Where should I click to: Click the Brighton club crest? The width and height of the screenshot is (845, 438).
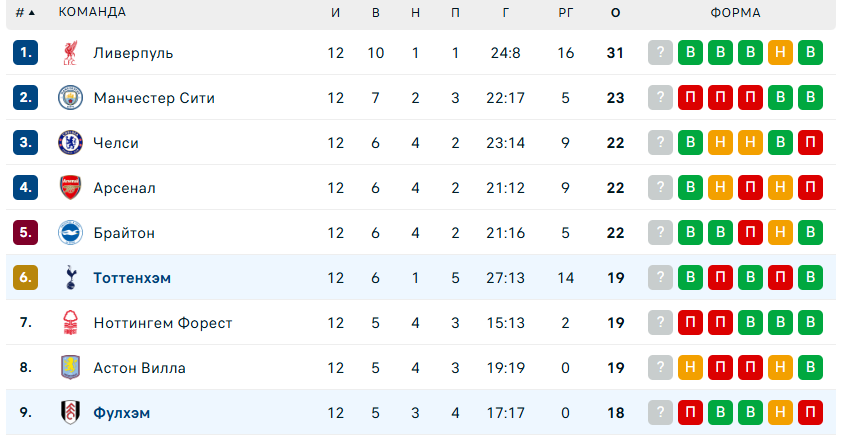point(69,233)
